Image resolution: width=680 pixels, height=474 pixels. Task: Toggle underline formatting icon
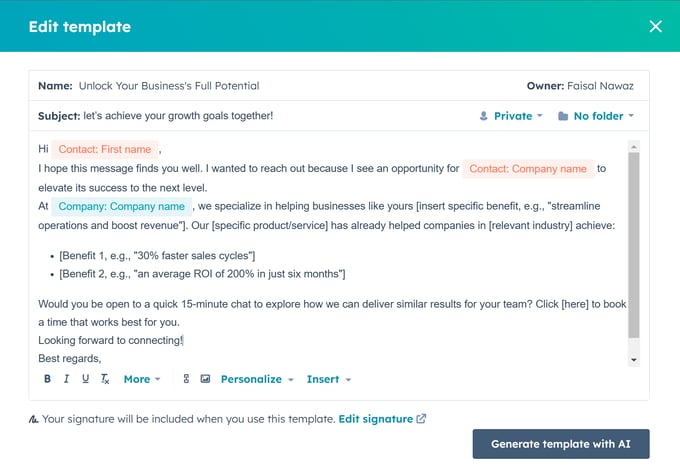[85, 379]
